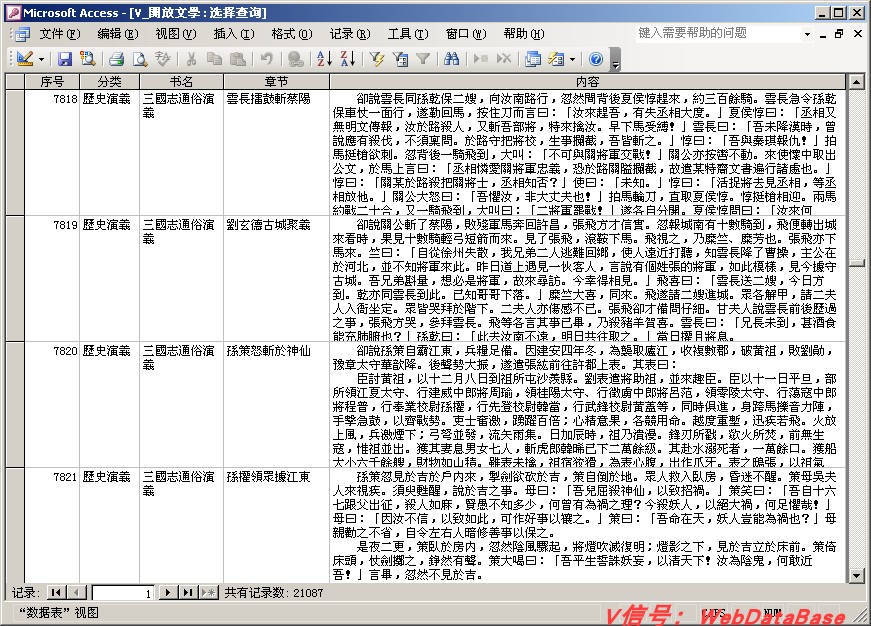Open the help question dropdown arrow

tap(807, 34)
